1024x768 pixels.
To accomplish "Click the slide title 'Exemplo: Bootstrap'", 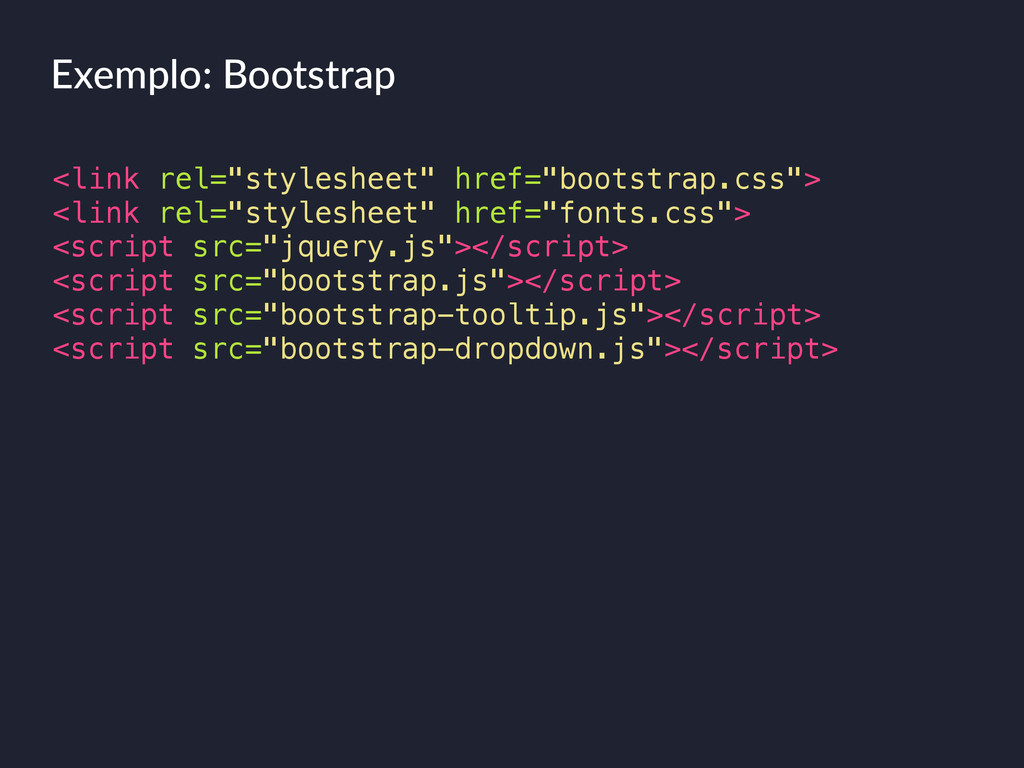I will 223,76.
